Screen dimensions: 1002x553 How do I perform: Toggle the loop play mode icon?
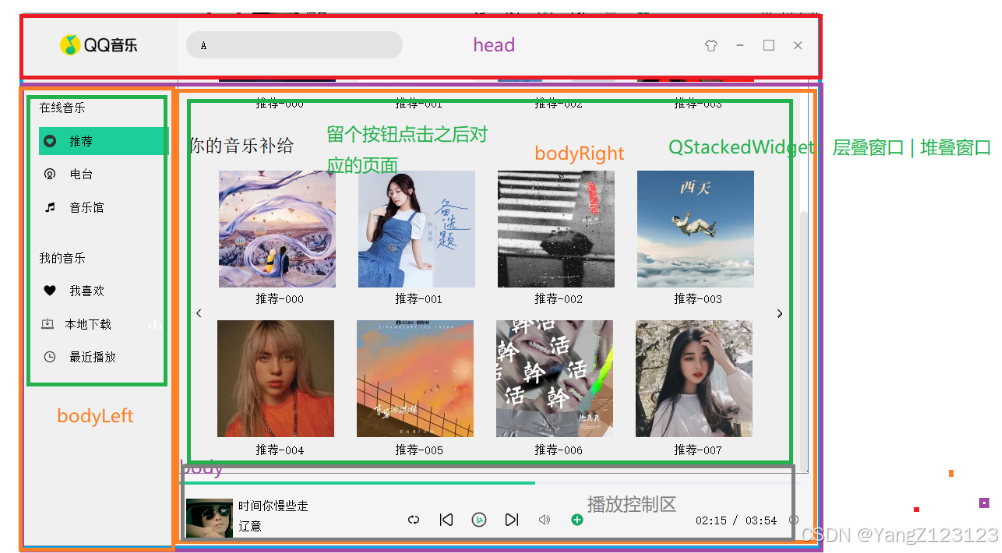point(413,520)
